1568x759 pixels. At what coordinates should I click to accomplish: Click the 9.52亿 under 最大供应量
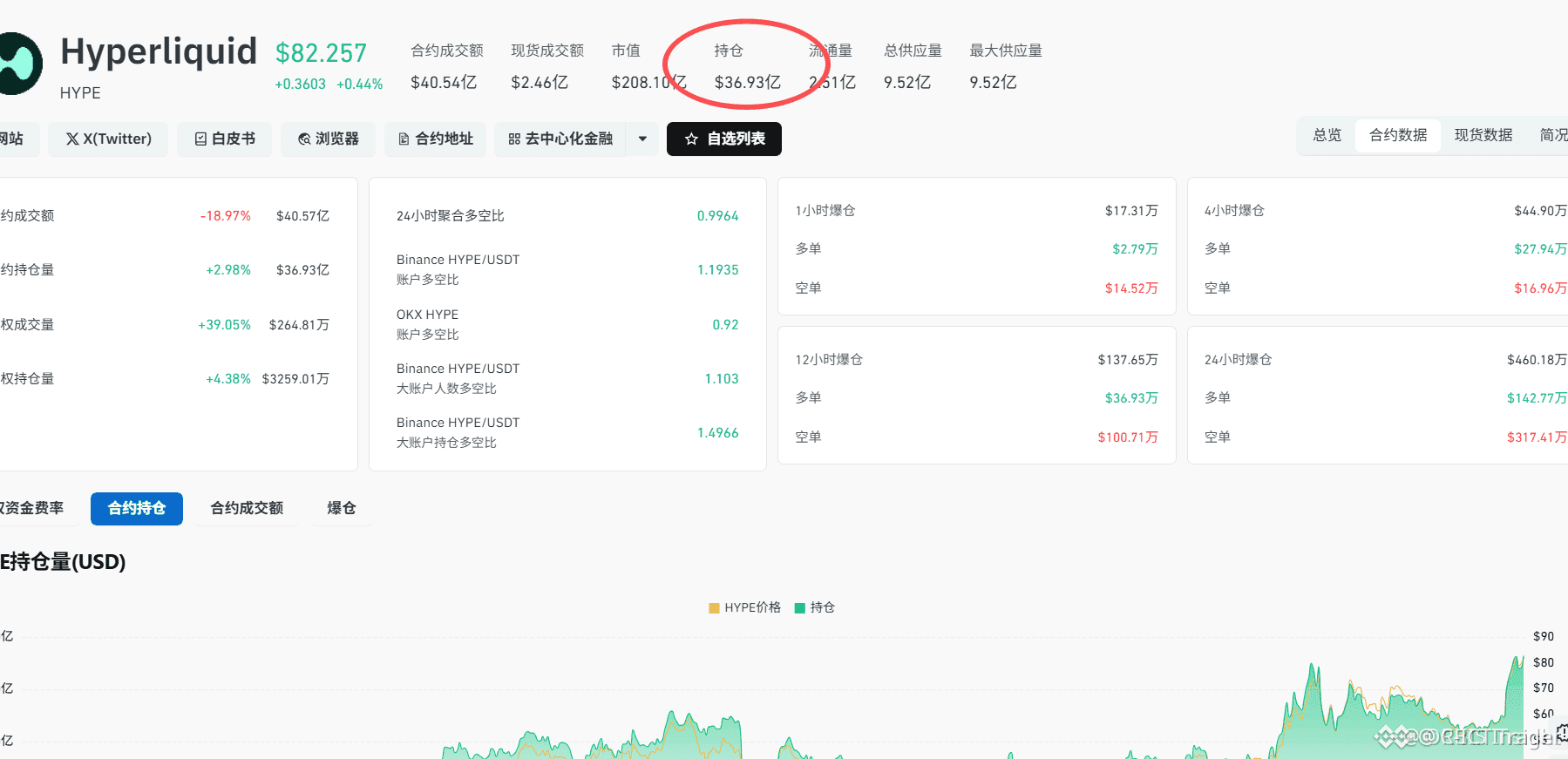click(993, 83)
